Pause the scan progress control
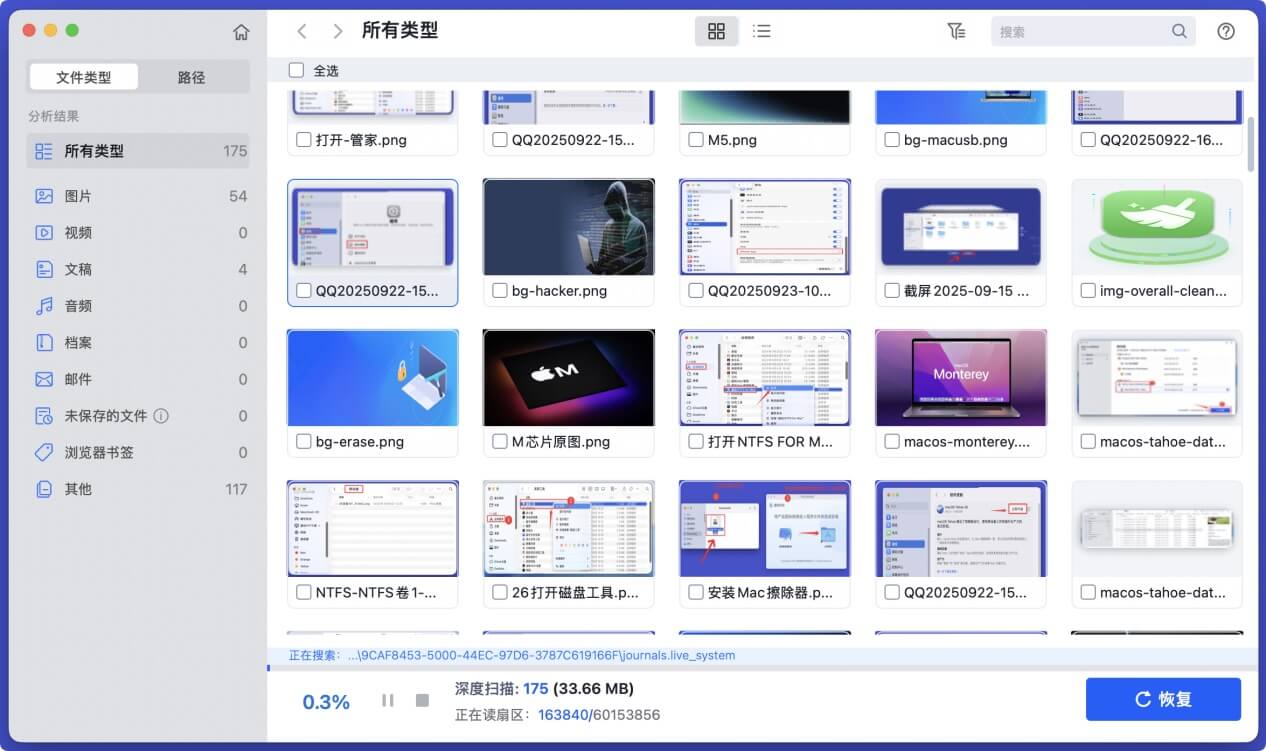The width and height of the screenshot is (1266, 751). [387, 700]
